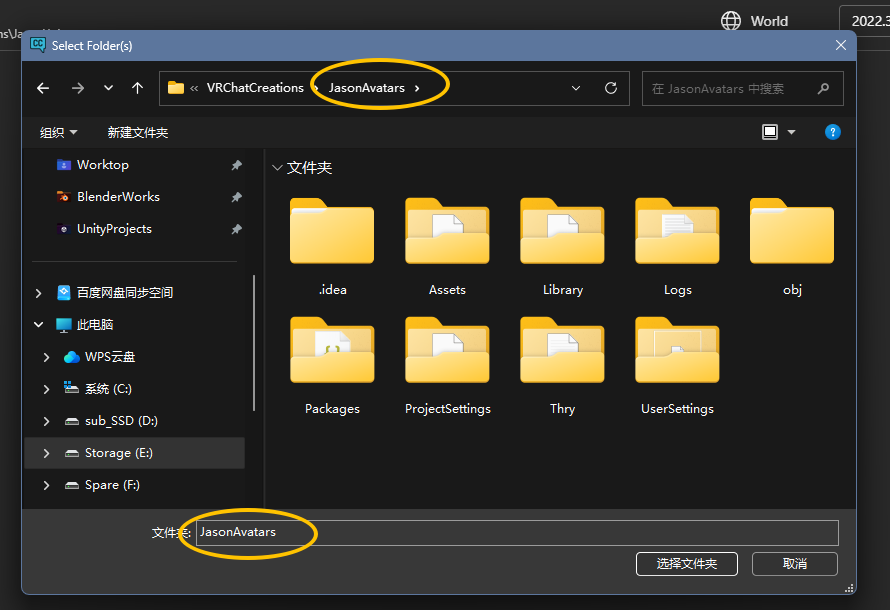
Task: Select the ProjectSettings folder
Action: tap(447, 358)
